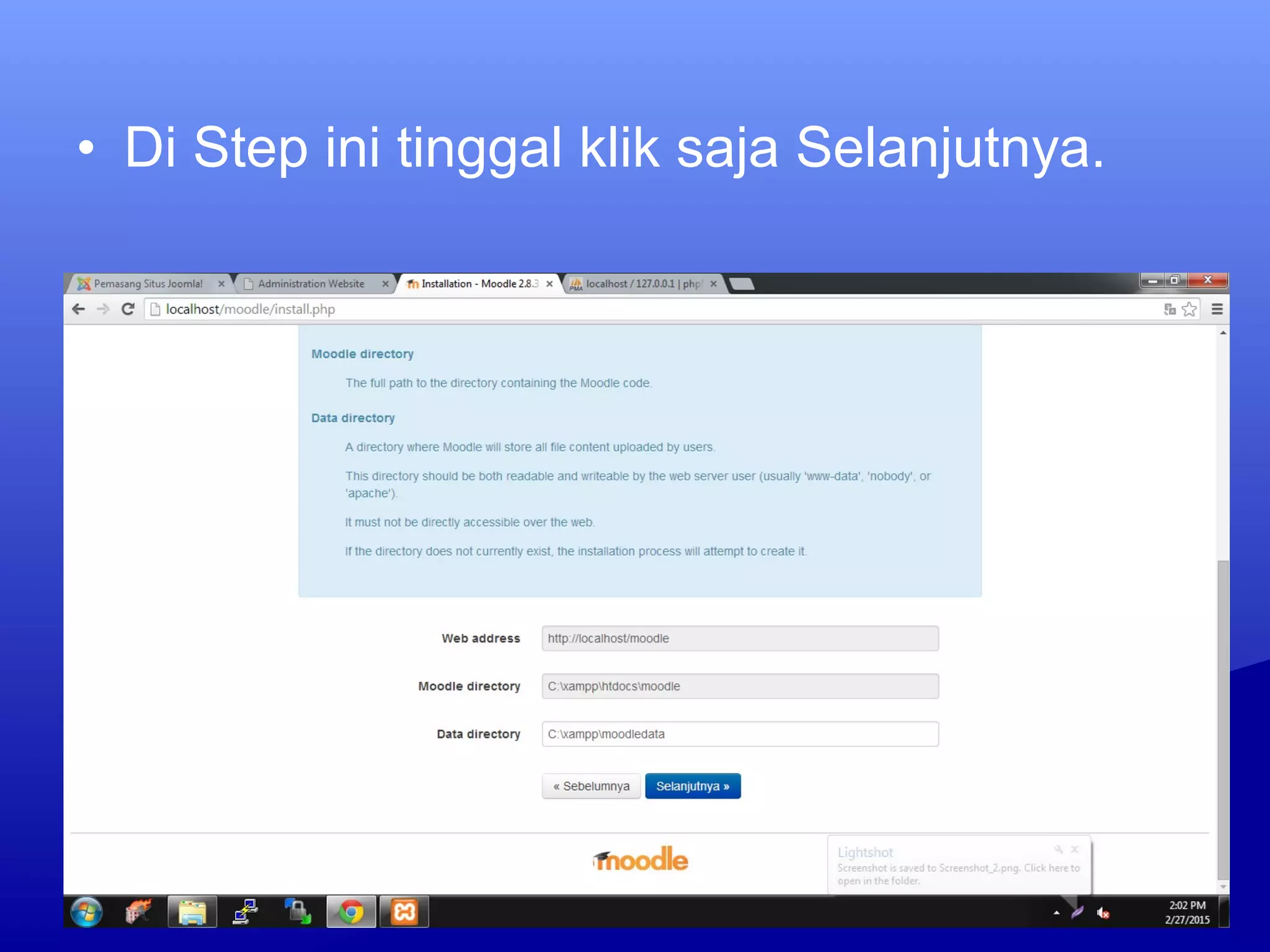Screen dimensions: 1270x952
Task: Open the Chrome hamburger menu
Action: (x=1217, y=309)
